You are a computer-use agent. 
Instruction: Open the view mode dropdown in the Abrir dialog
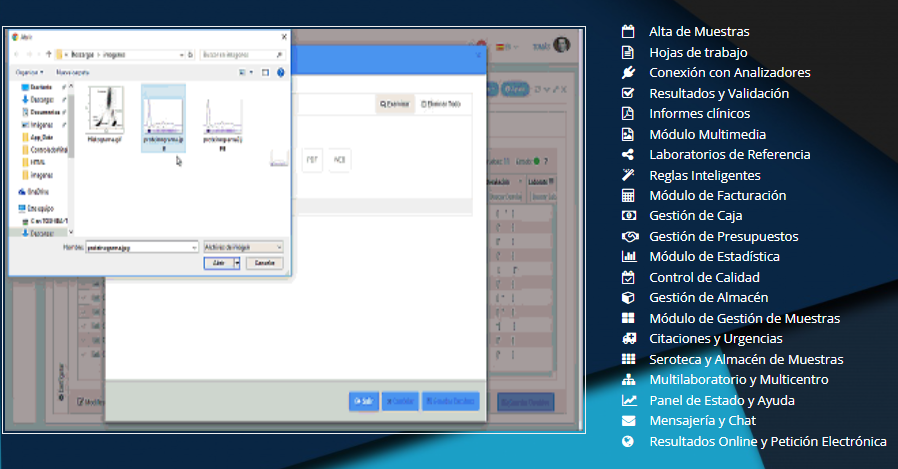[x=251, y=73]
